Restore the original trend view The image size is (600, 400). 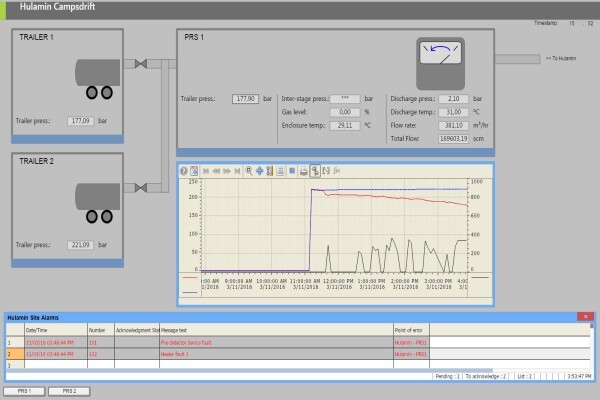[280, 171]
